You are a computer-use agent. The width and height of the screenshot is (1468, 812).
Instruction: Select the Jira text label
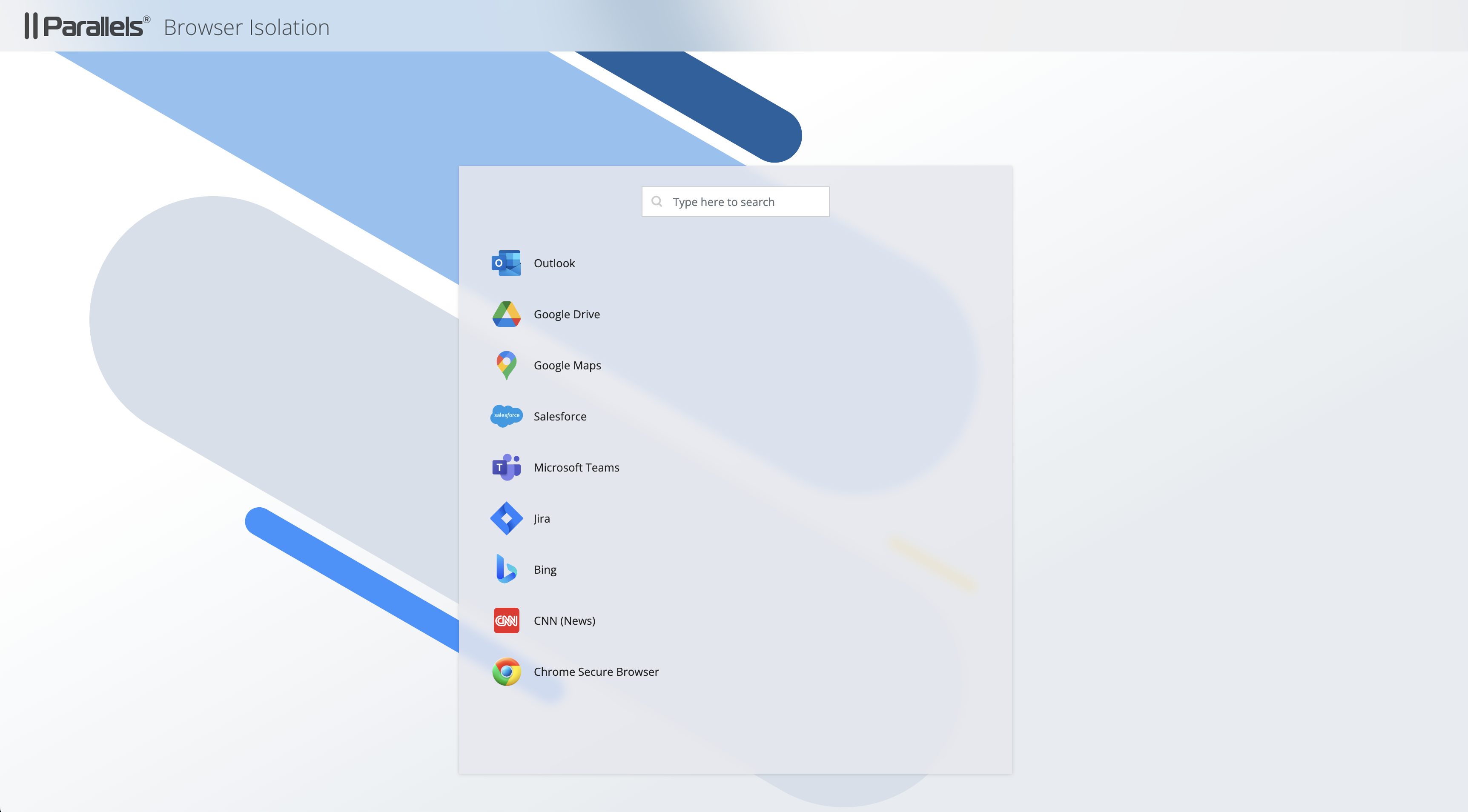(542, 518)
